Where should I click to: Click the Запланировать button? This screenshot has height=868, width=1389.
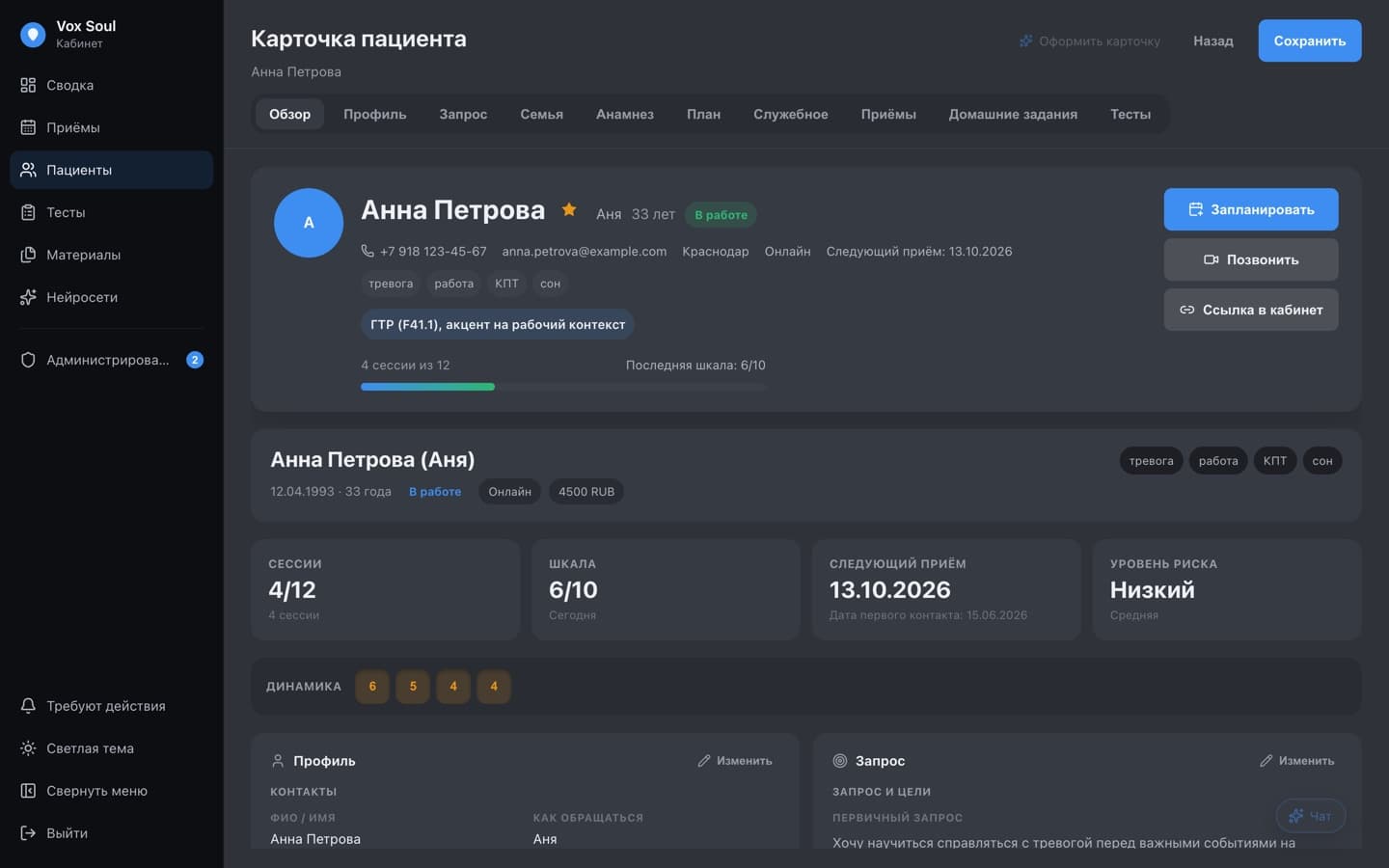tap(1251, 209)
